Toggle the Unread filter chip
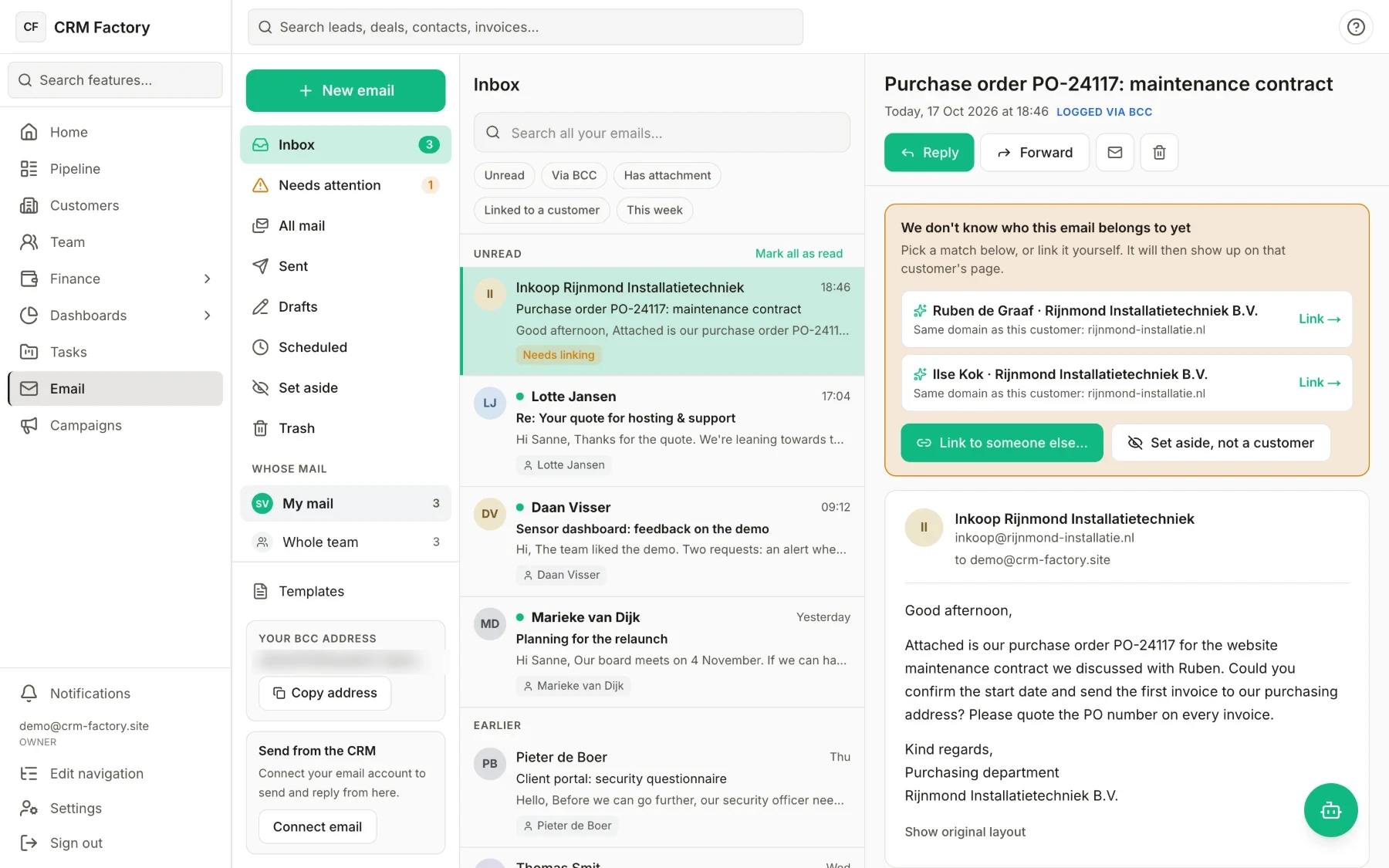The image size is (1389, 868). 504,175
